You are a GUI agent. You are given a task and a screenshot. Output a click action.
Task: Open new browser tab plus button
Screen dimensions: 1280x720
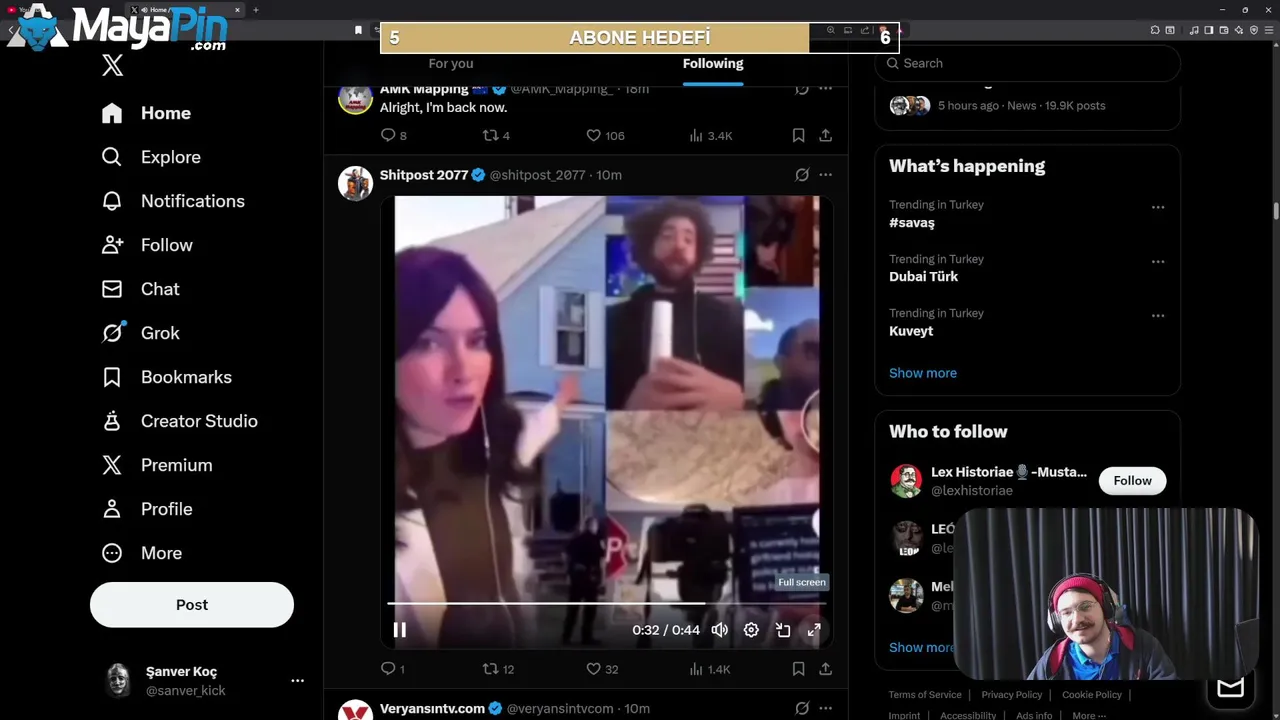pyautogui.click(x=256, y=10)
